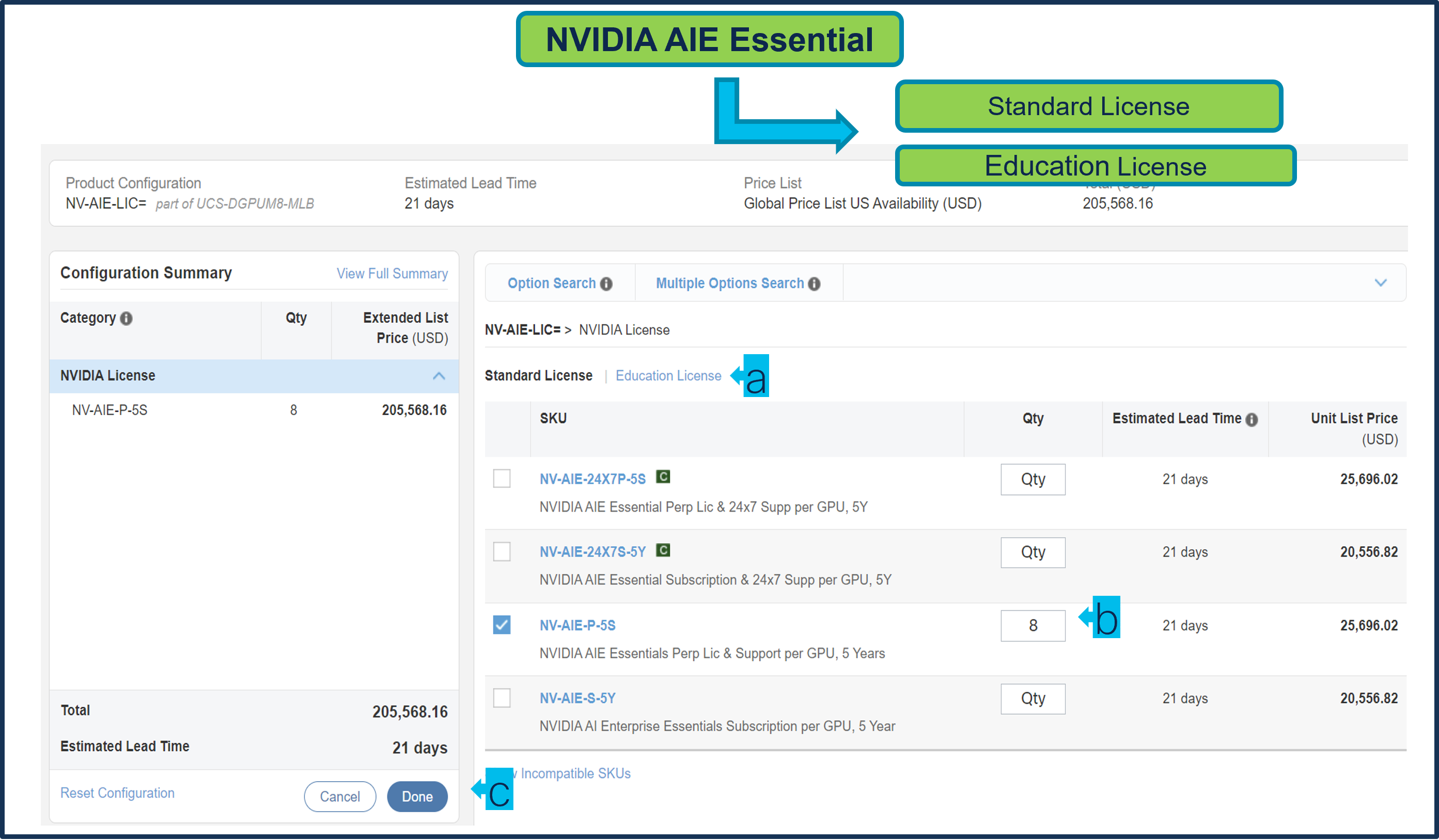Click green C badge next to NV-AIE-24X7S-5Y

point(662,550)
